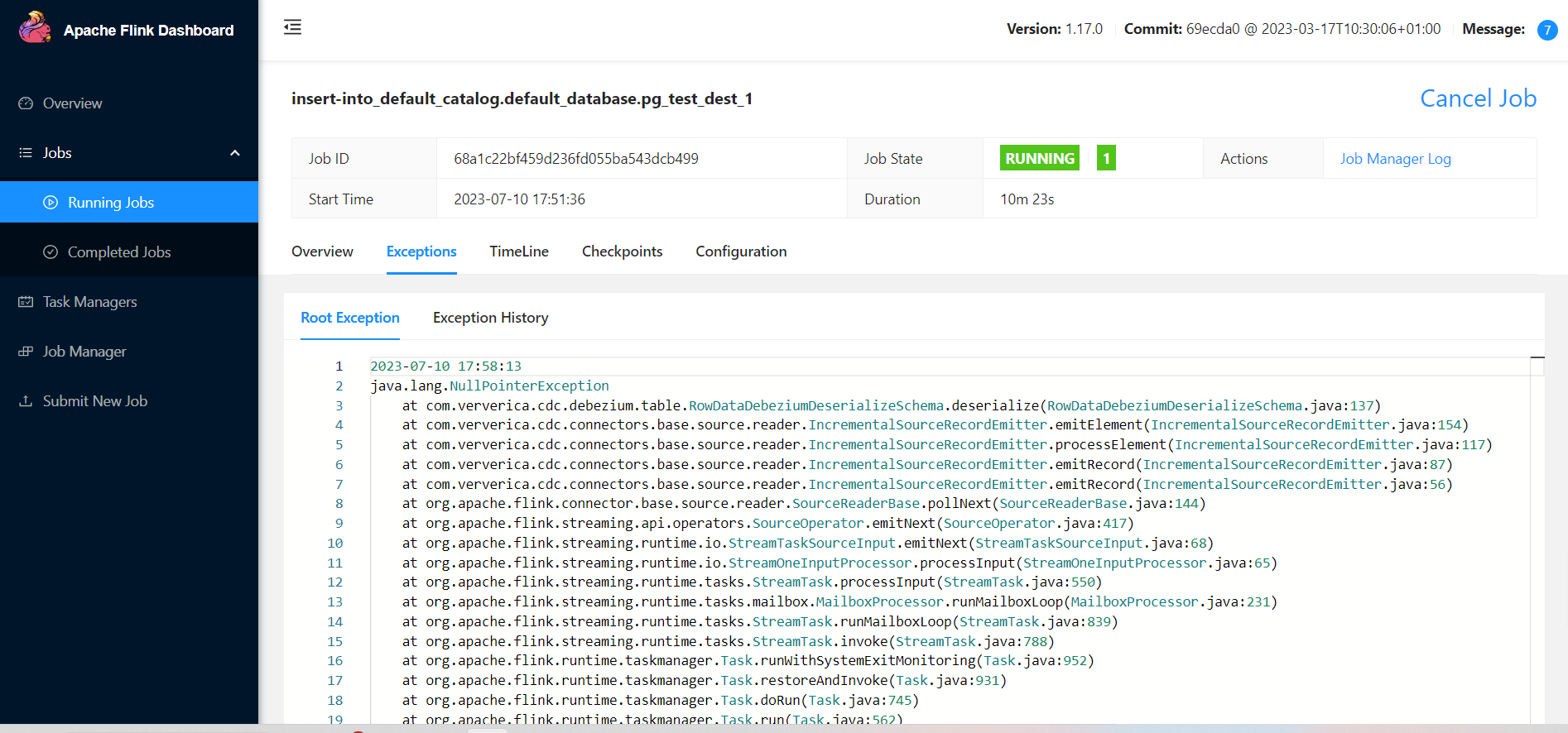The width and height of the screenshot is (1568, 733).
Task: Click the StreamTask.processInput stack trace line
Action: point(753,582)
